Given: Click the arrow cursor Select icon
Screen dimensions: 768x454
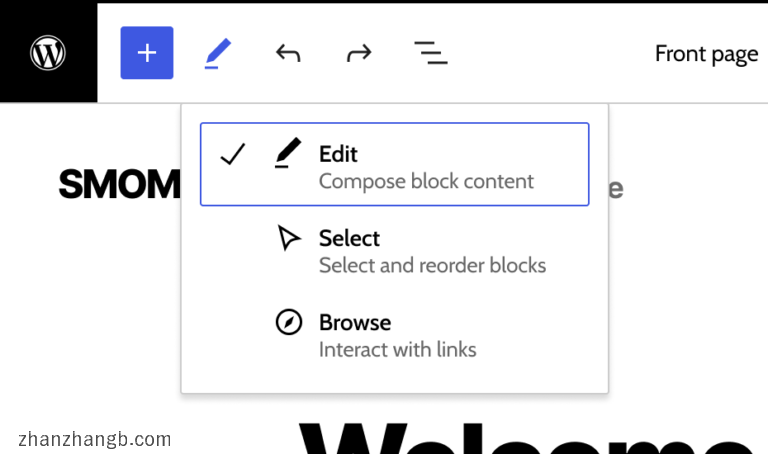Looking at the screenshot, I should [x=288, y=238].
